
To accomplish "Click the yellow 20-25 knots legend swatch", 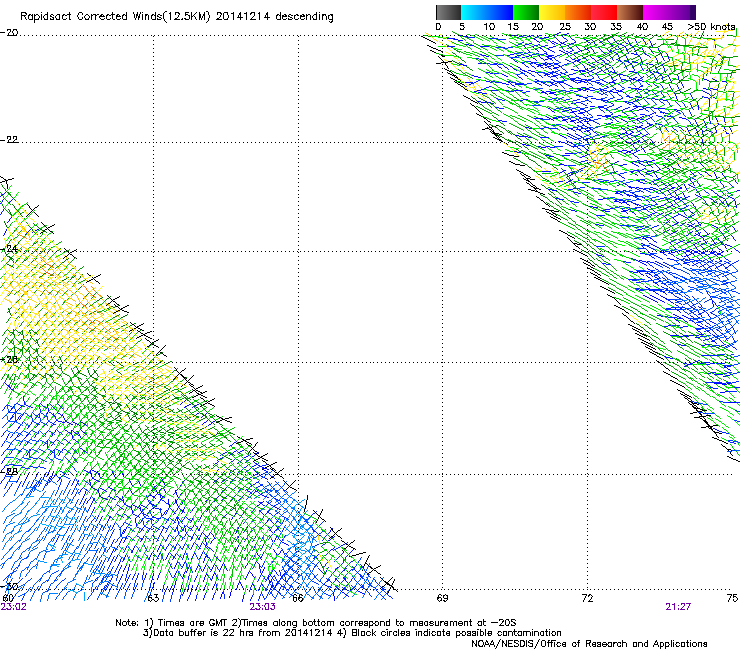I will click(x=552, y=12).
